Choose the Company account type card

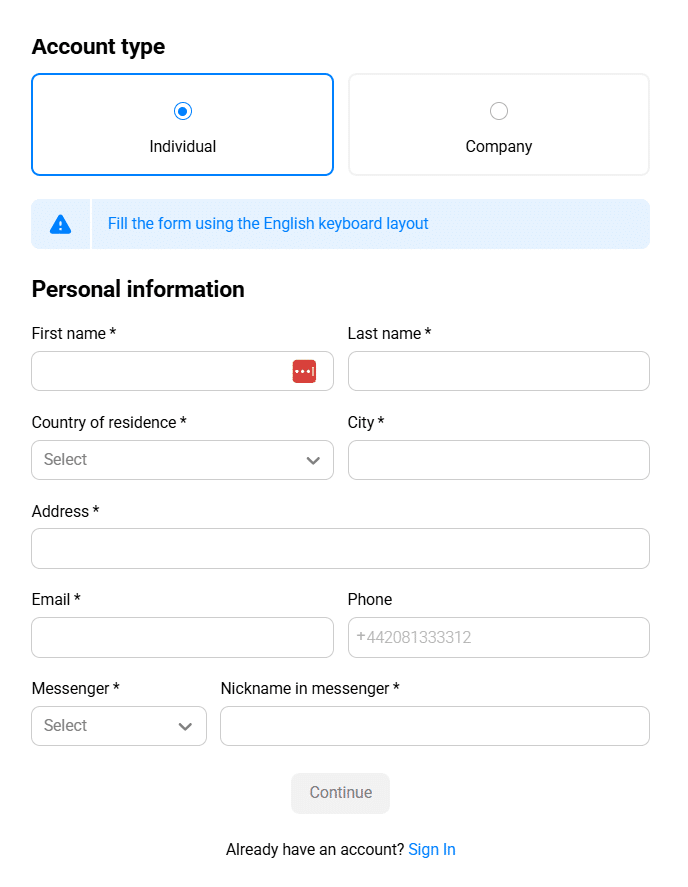point(499,125)
